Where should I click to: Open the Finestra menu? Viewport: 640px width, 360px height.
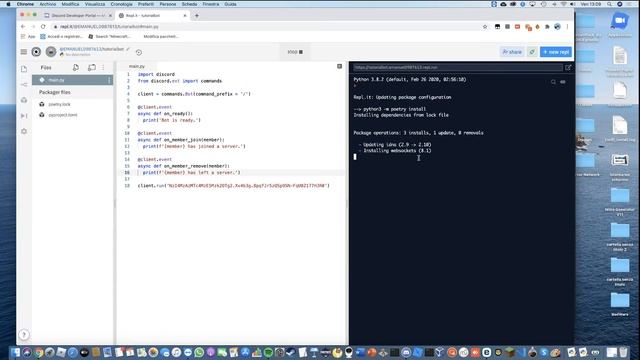[x=211, y=4]
